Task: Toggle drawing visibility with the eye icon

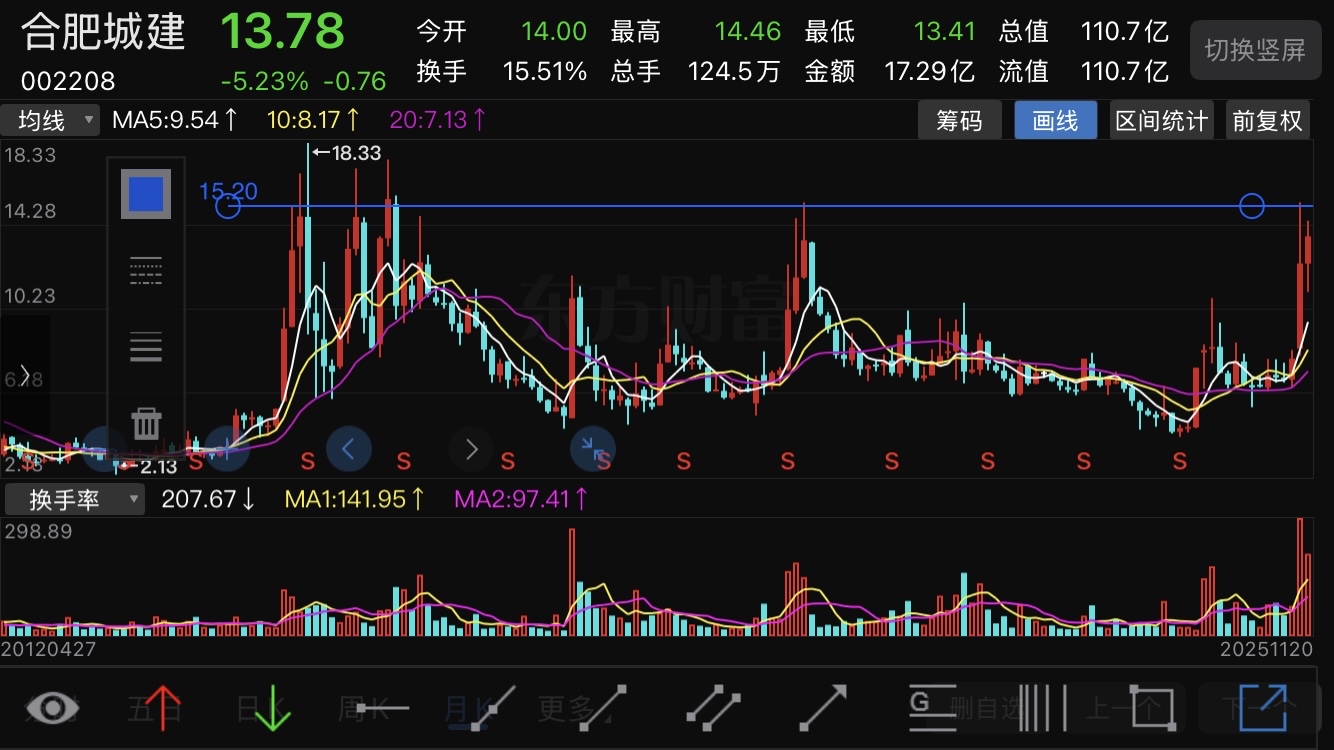Action: click(52, 709)
